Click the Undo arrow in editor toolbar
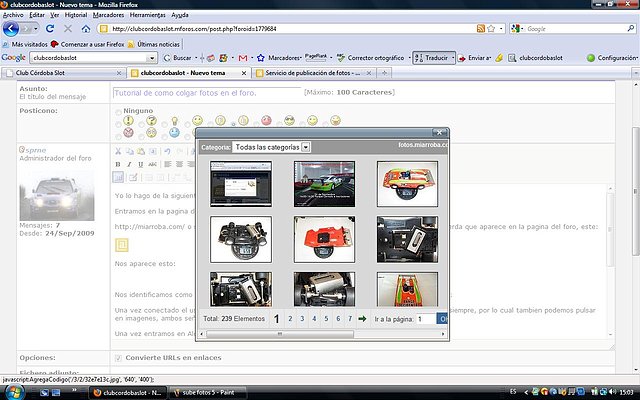The width and height of the screenshot is (640, 400). pos(167,151)
